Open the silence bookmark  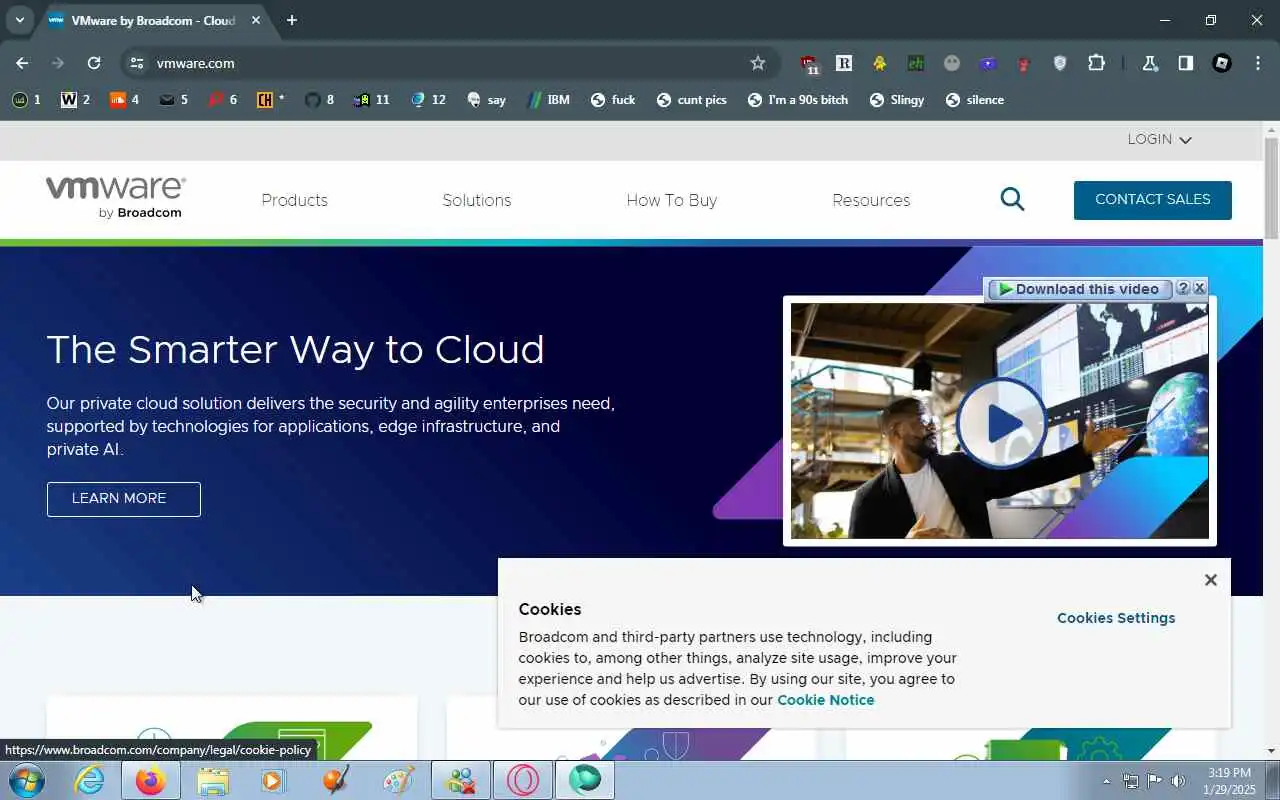975,100
